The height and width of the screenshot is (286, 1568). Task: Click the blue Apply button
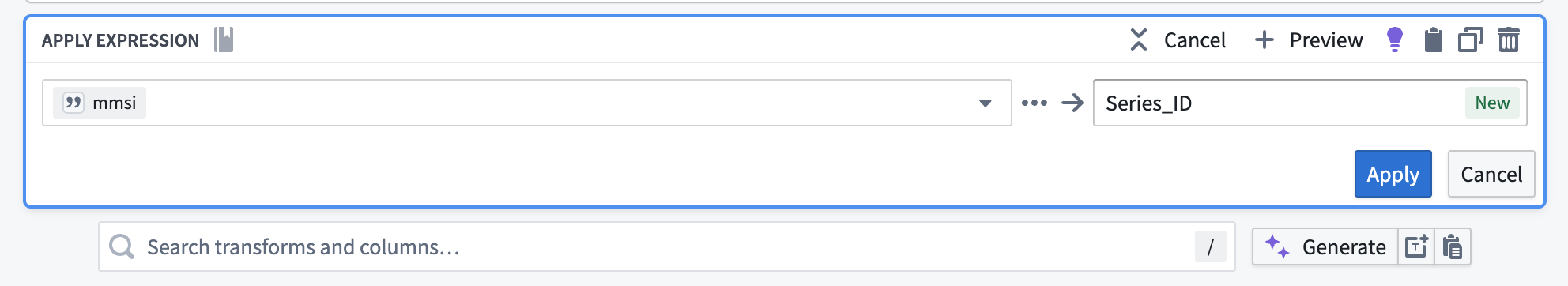[x=1393, y=174]
